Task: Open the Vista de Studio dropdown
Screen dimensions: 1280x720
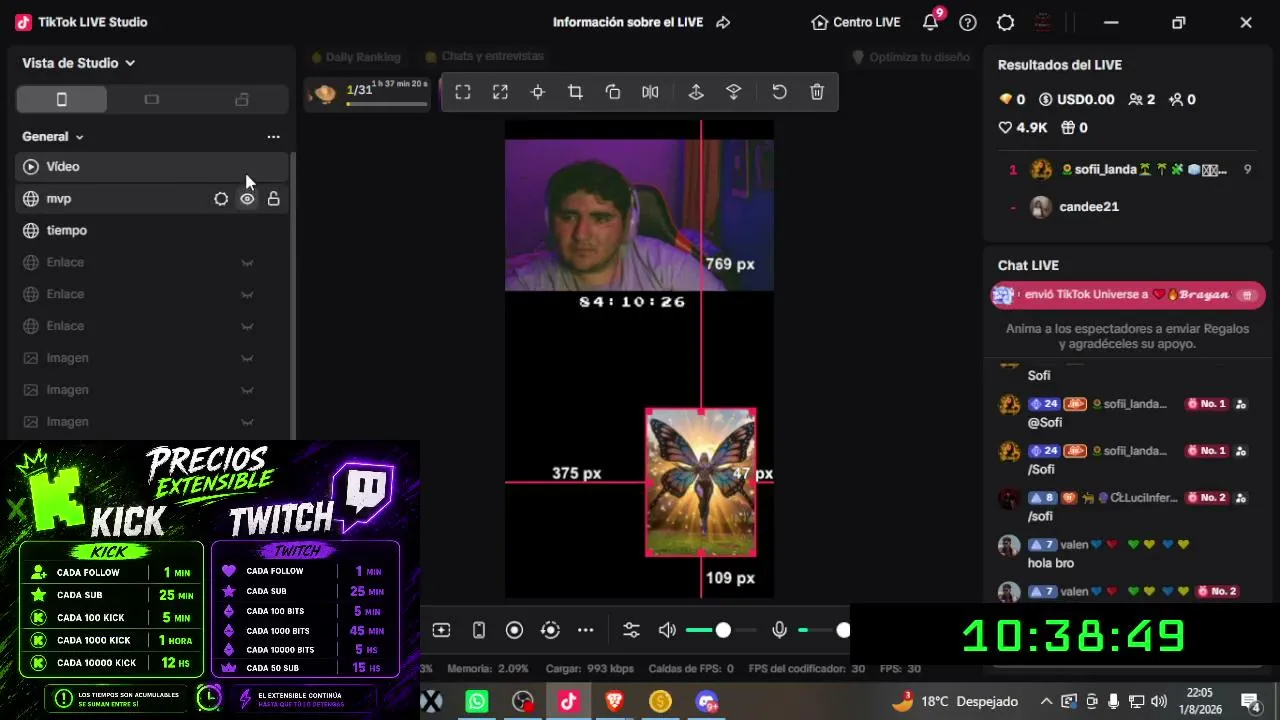Action: tap(78, 63)
